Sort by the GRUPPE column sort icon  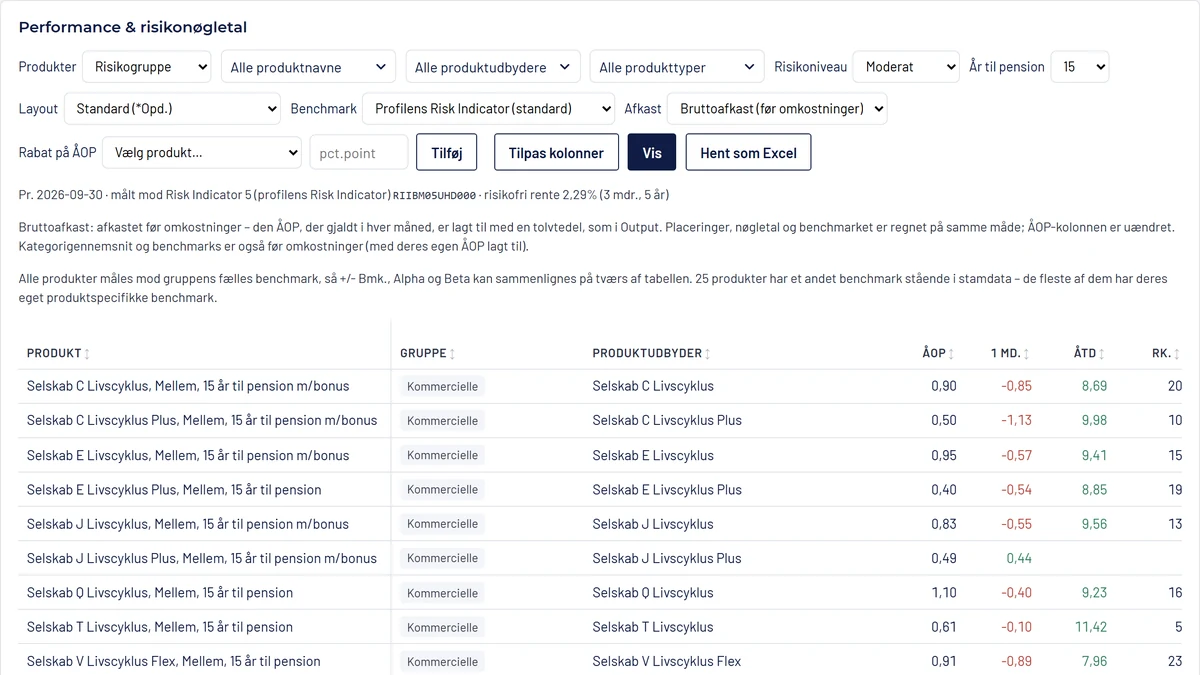coord(452,354)
